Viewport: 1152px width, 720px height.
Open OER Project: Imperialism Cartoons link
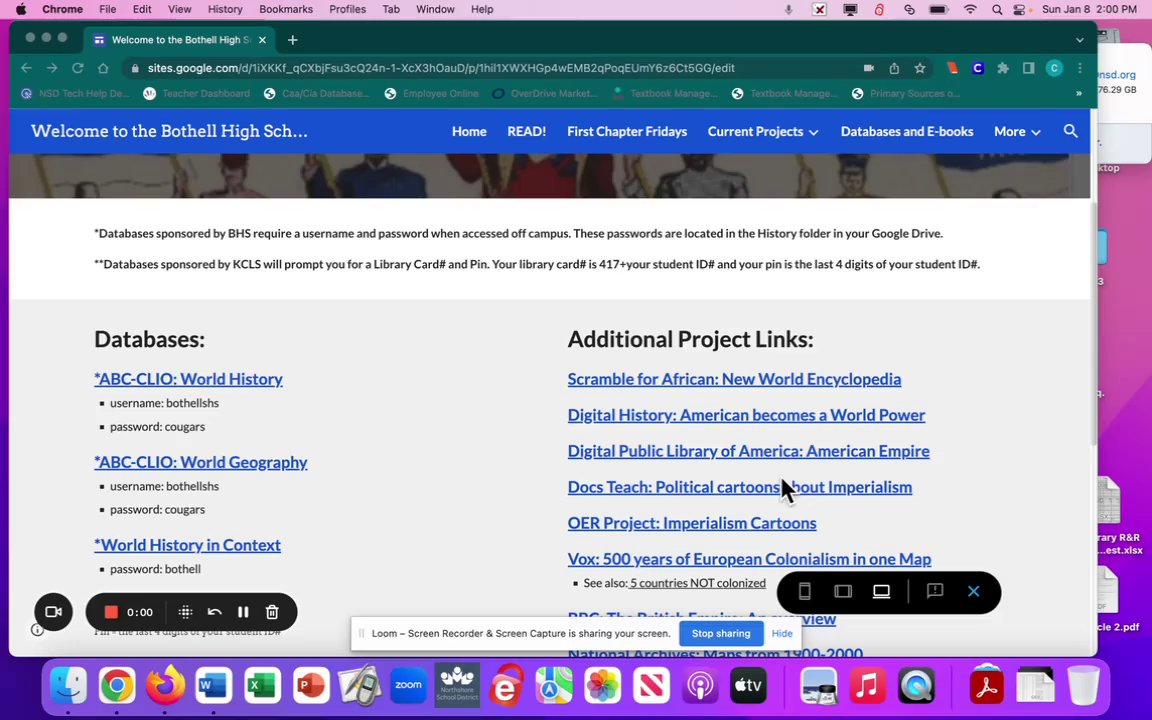691,523
